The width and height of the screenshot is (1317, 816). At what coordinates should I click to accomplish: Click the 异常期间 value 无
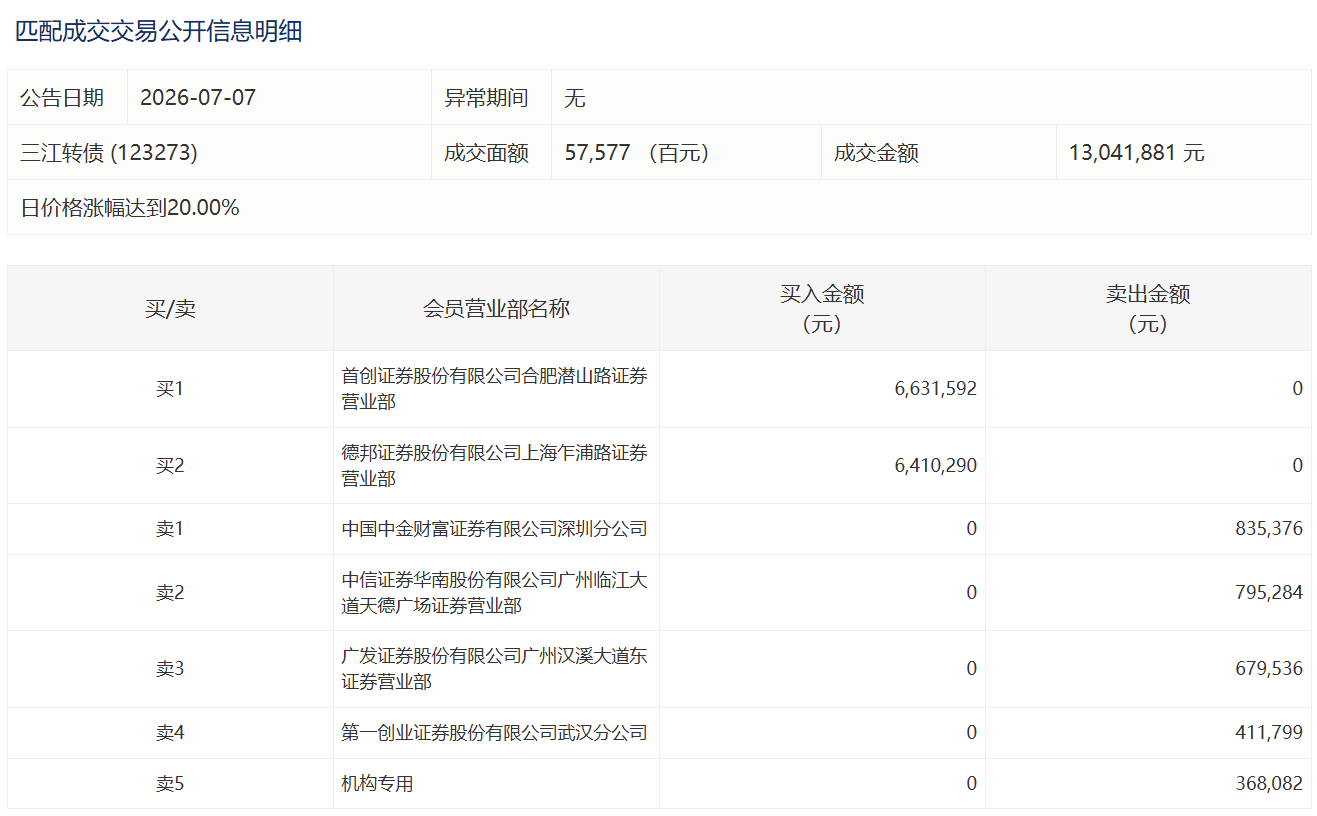pyautogui.click(x=575, y=98)
